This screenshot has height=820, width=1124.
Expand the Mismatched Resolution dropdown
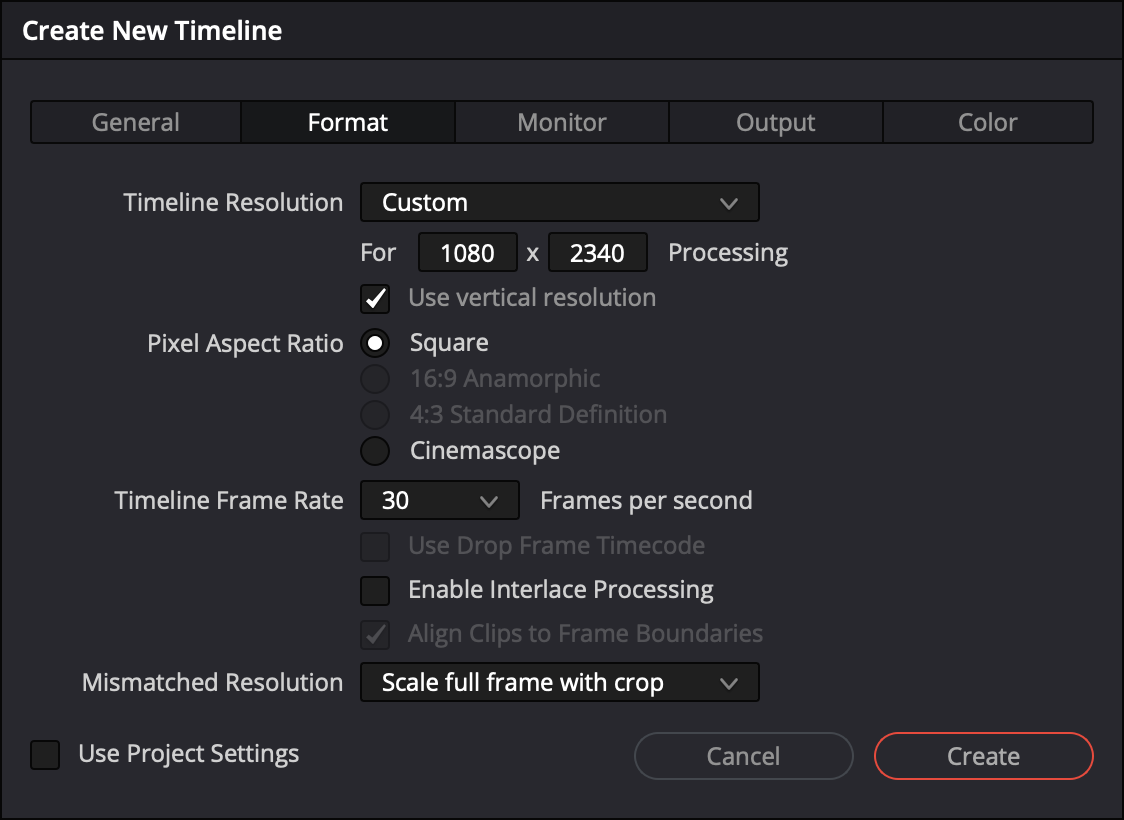559,683
